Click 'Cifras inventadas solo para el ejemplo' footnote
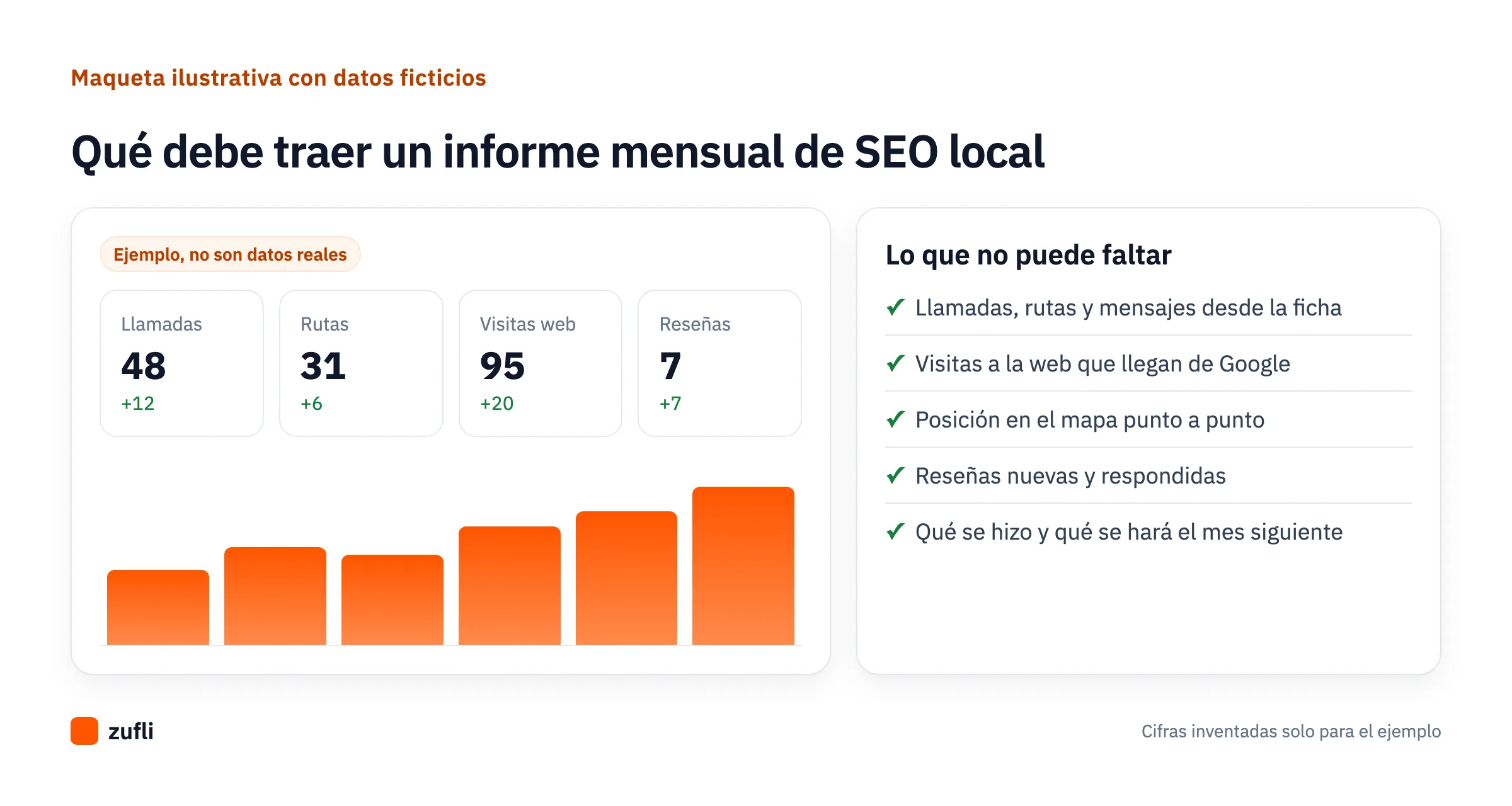 point(1291,731)
